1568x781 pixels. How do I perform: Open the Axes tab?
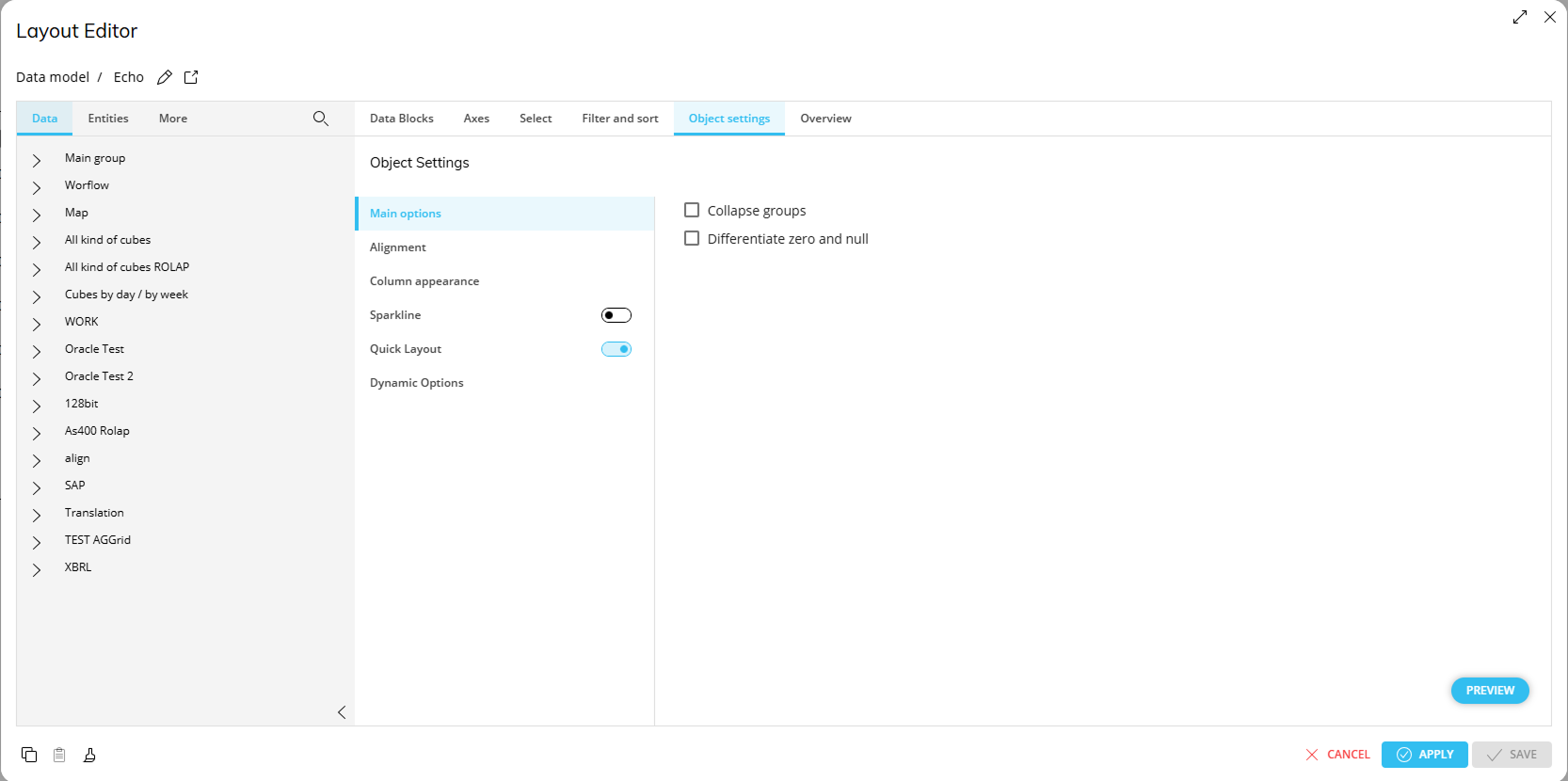pos(476,119)
